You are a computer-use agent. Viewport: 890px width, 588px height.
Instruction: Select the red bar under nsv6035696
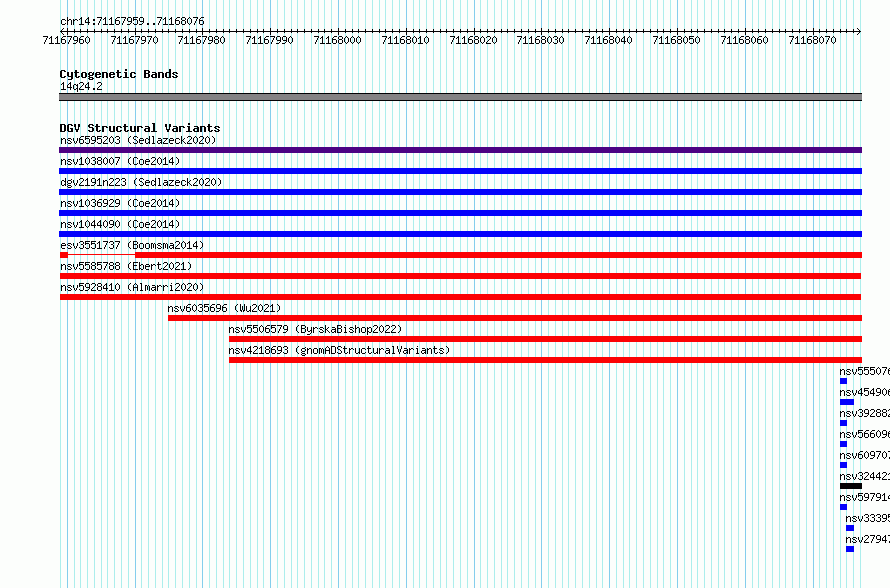(x=515, y=318)
